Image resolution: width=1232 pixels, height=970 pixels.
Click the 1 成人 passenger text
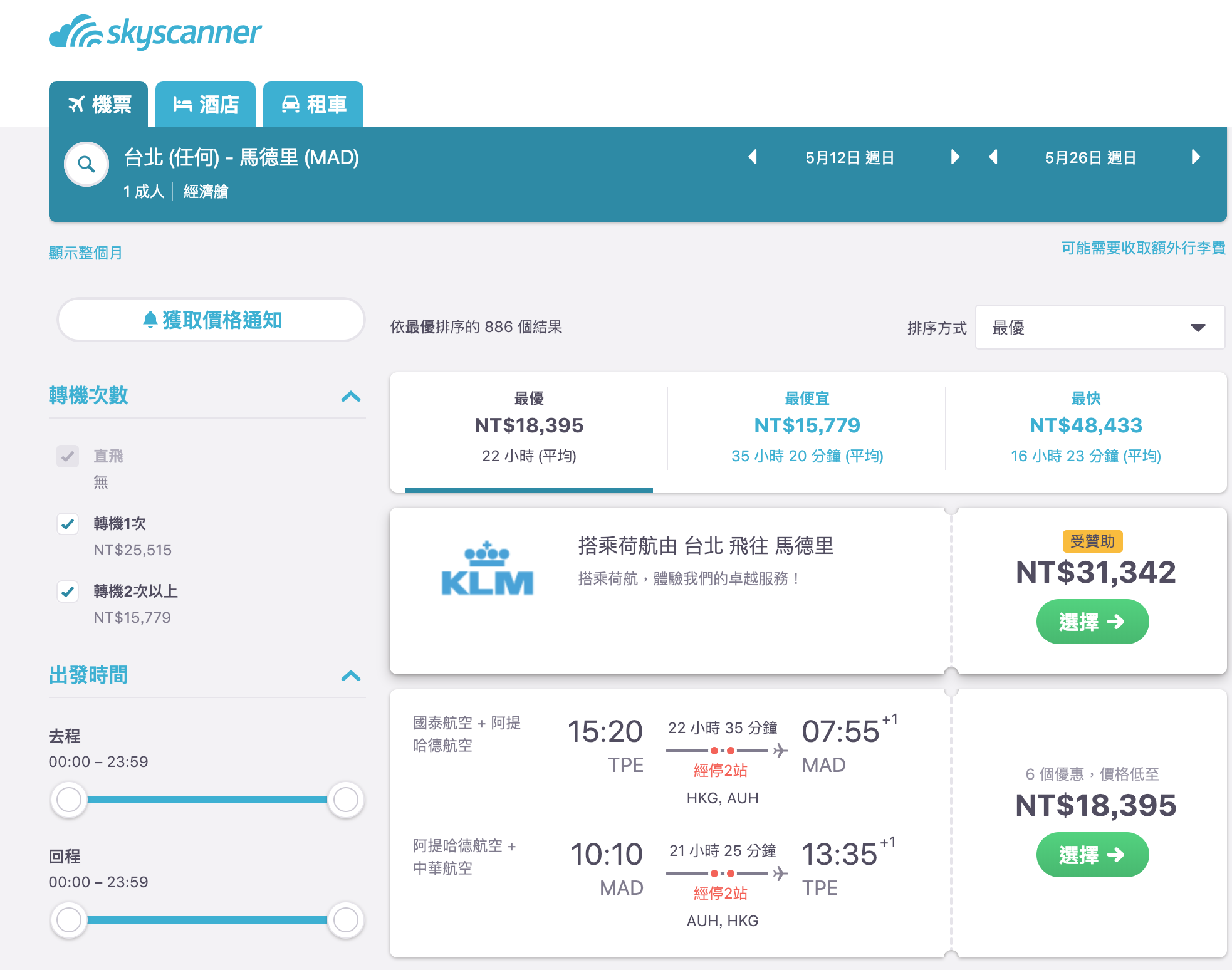(144, 192)
